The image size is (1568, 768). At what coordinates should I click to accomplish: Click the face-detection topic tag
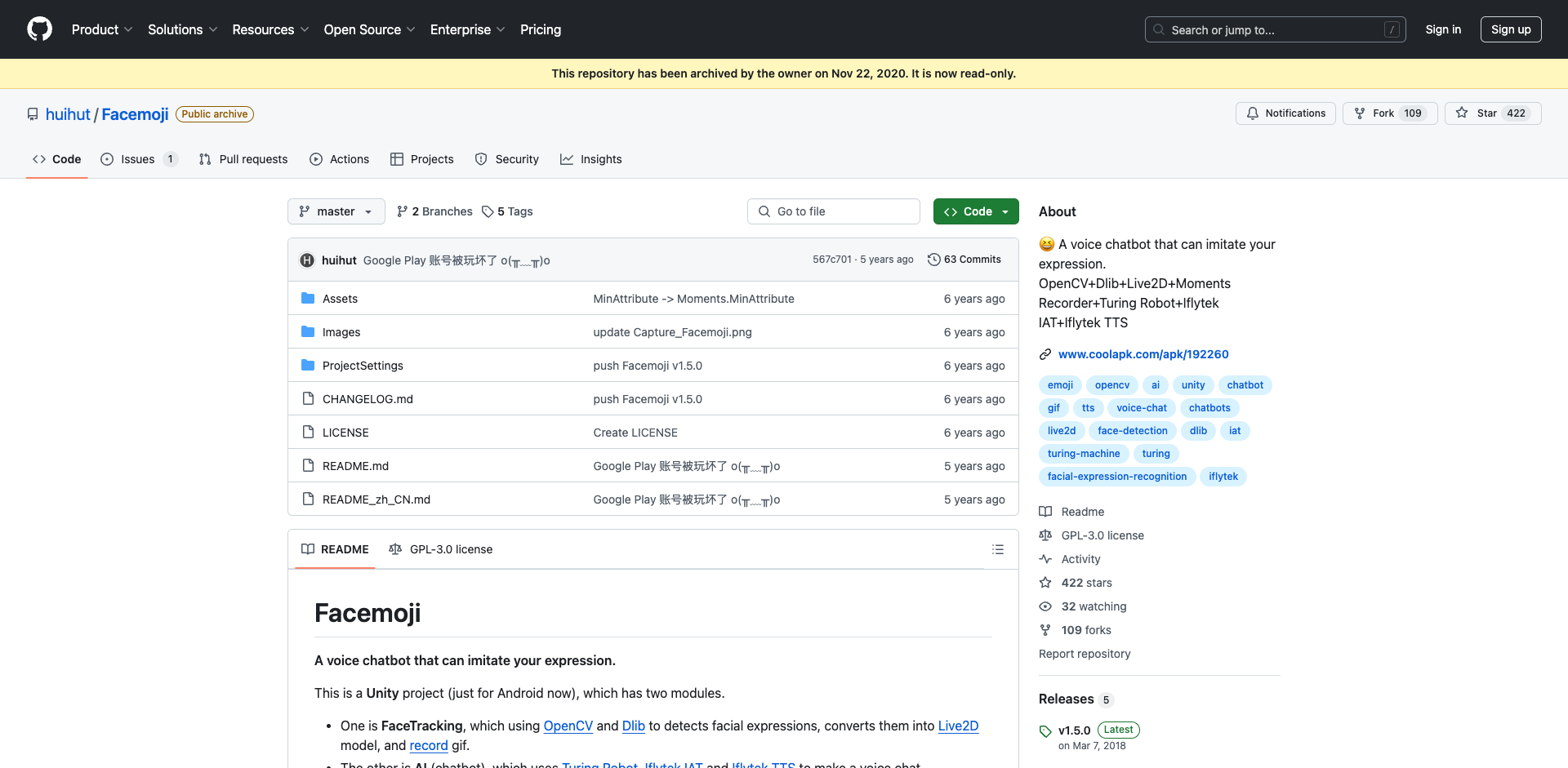(x=1133, y=431)
